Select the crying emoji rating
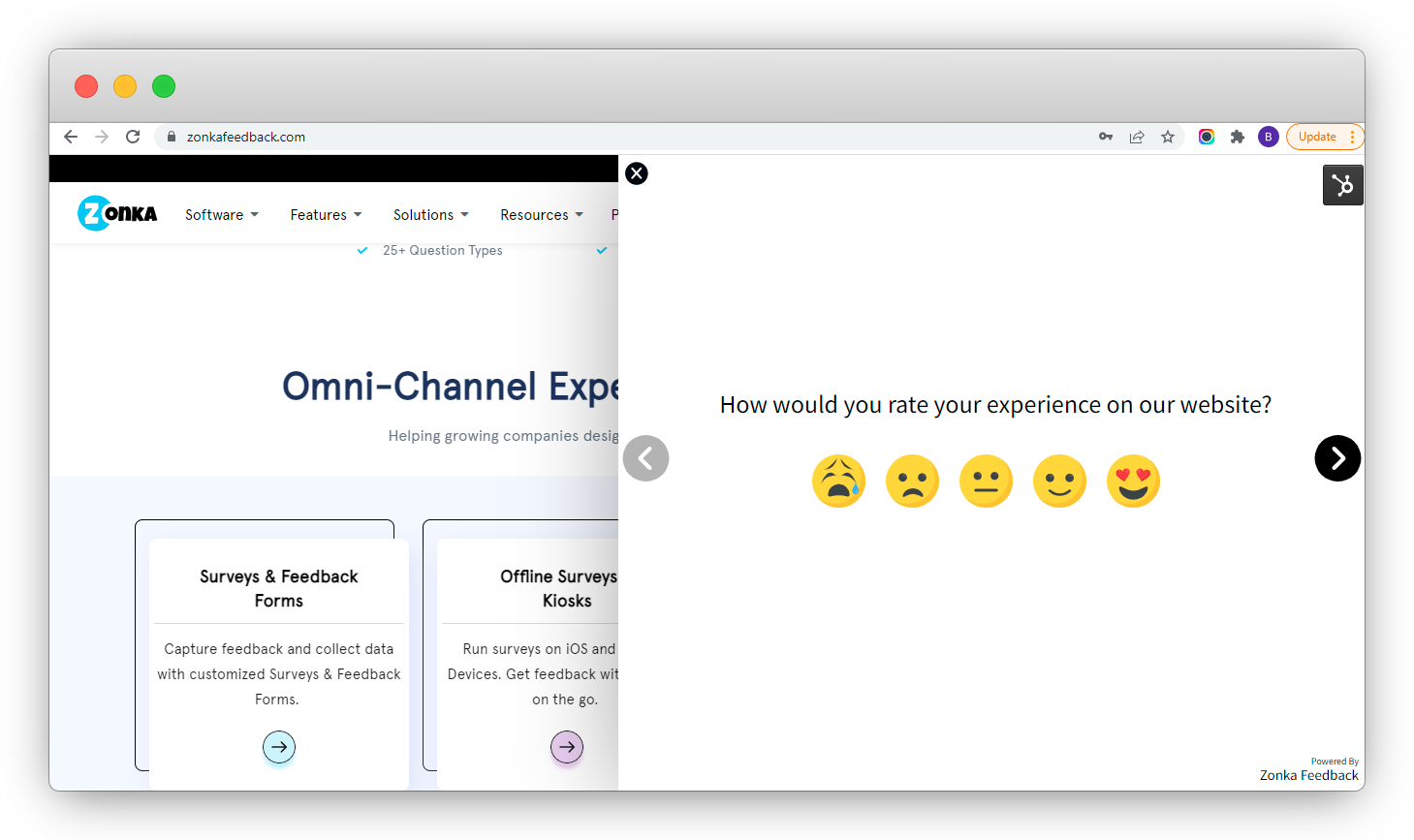The height and width of the screenshot is (840, 1414). coord(838,481)
